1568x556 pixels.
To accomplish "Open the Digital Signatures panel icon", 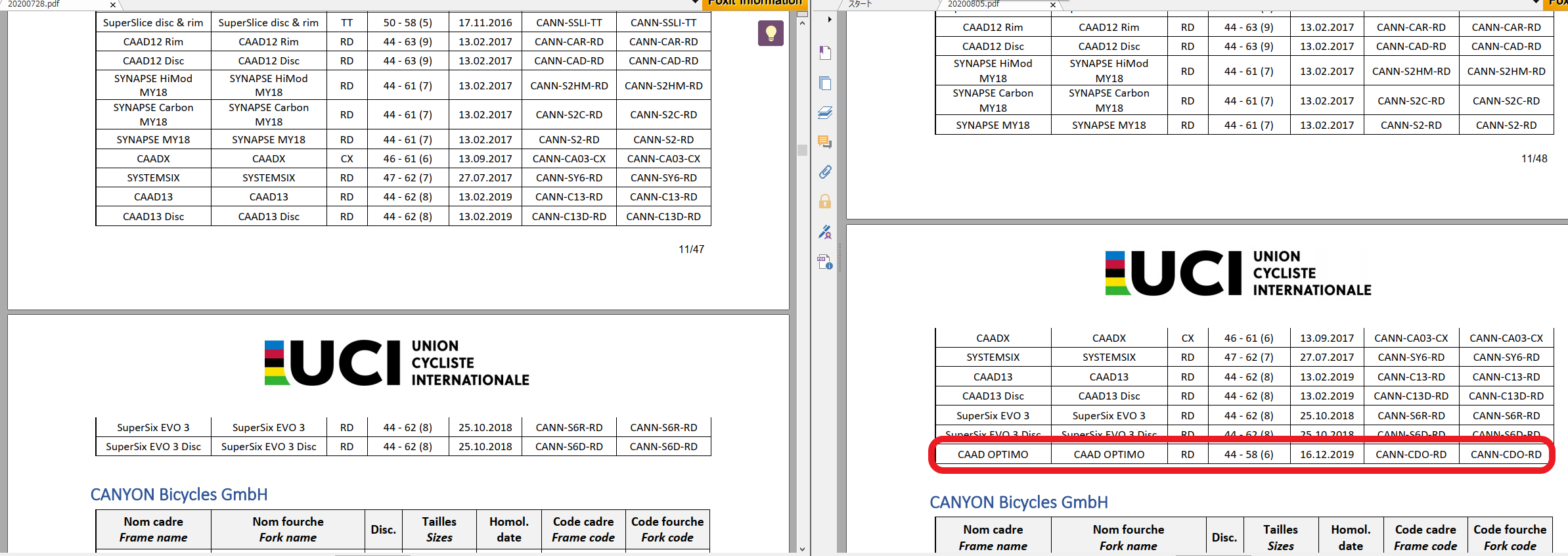I will [x=825, y=231].
